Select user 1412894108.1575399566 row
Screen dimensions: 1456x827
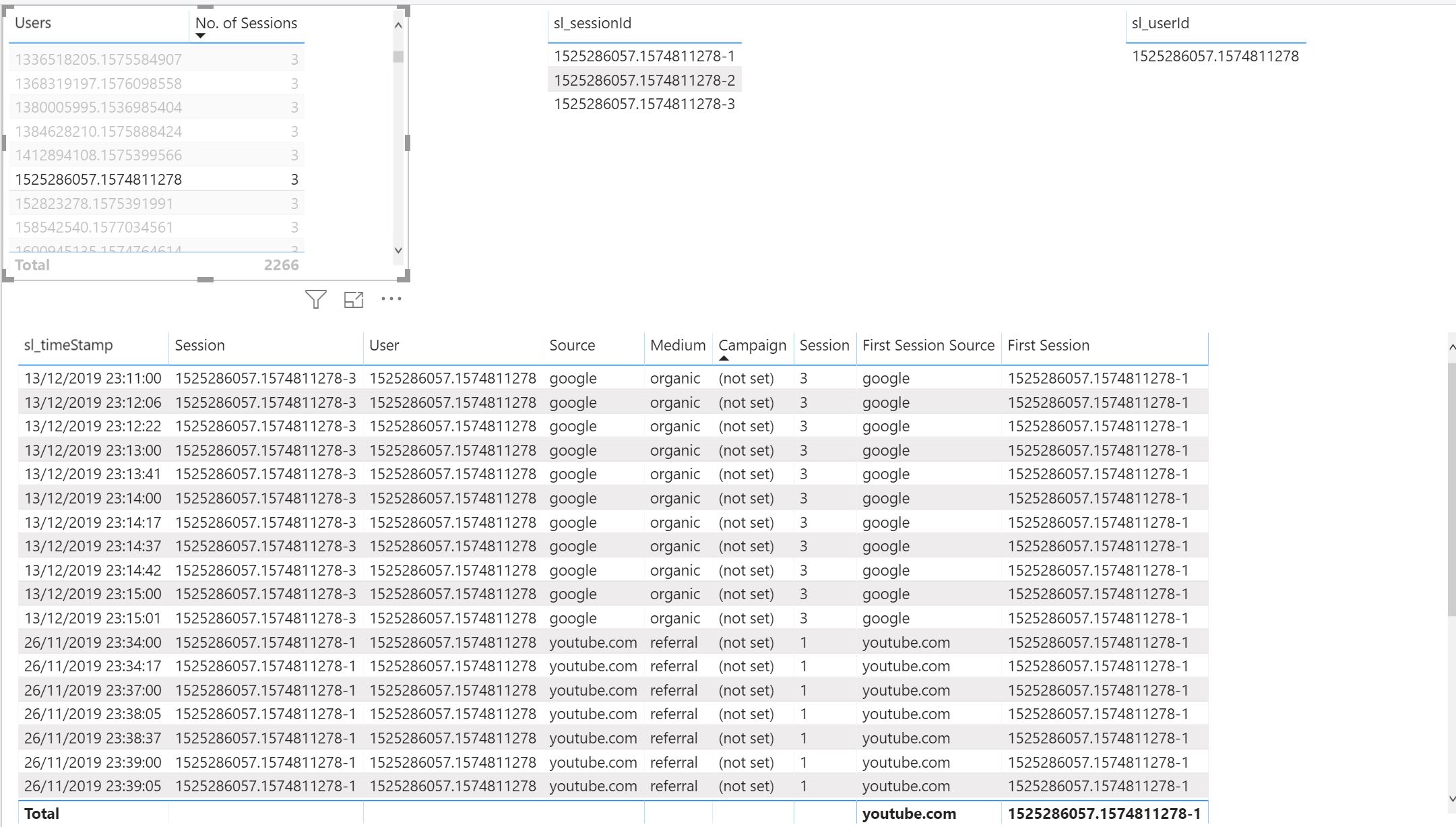click(x=156, y=155)
